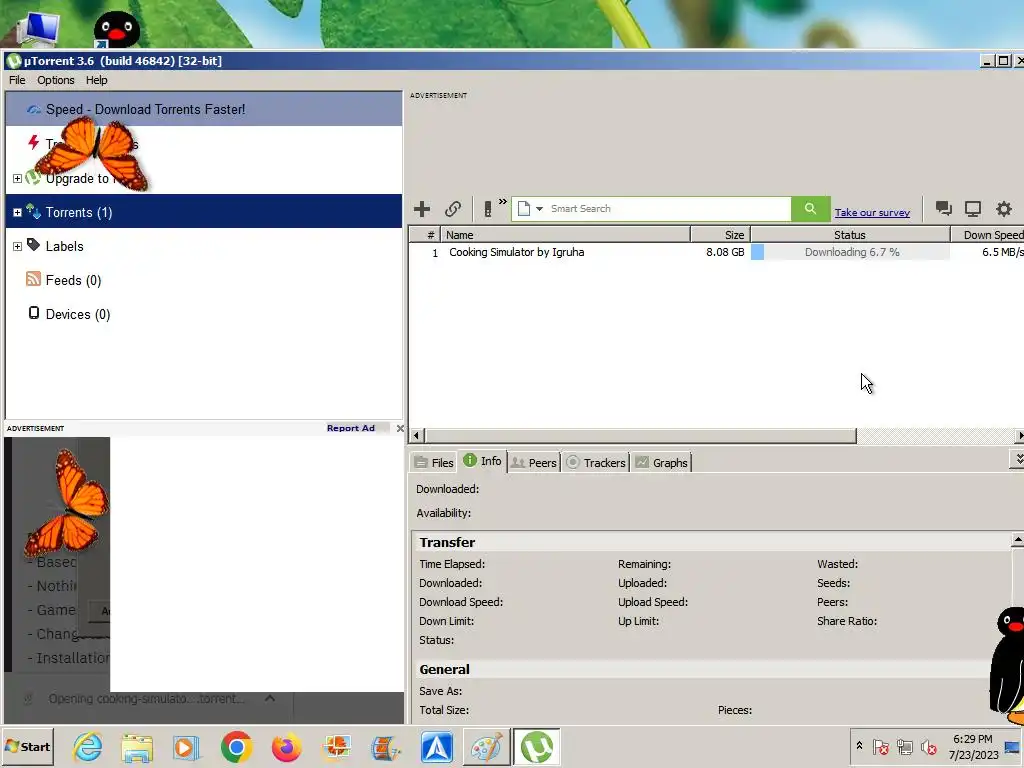Sort by the # column header

pos(424,234)
